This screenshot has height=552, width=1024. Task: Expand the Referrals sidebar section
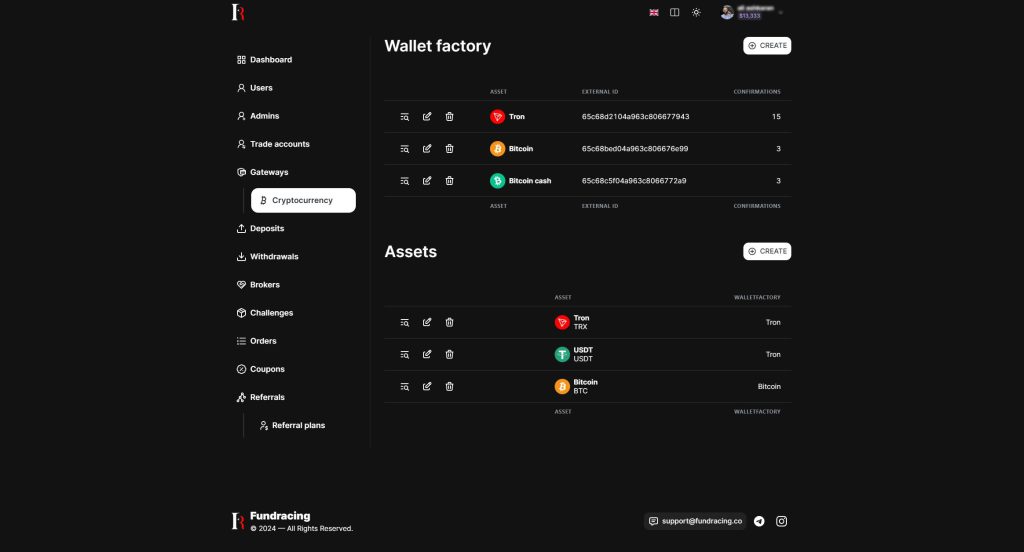coord(268,397)
